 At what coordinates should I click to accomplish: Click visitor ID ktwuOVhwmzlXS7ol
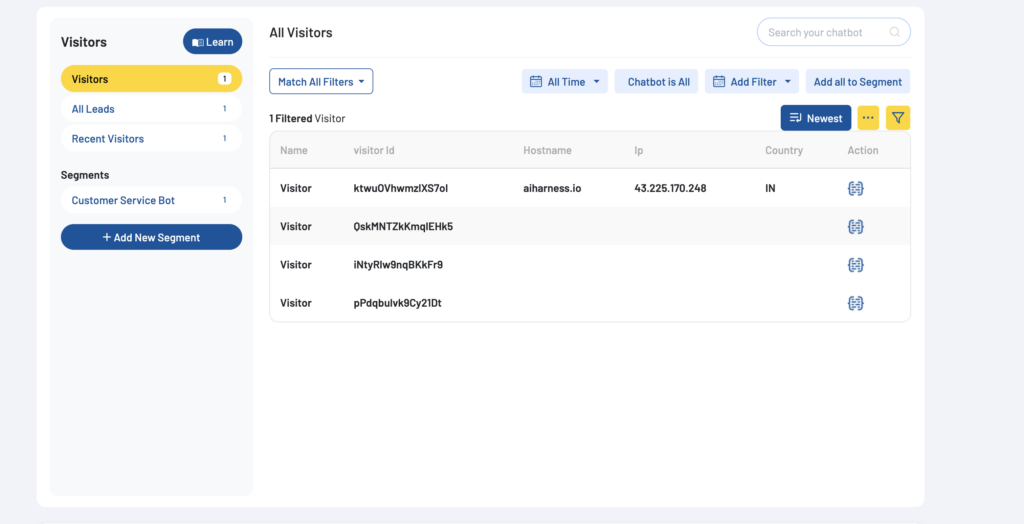(x=401, y=188)
